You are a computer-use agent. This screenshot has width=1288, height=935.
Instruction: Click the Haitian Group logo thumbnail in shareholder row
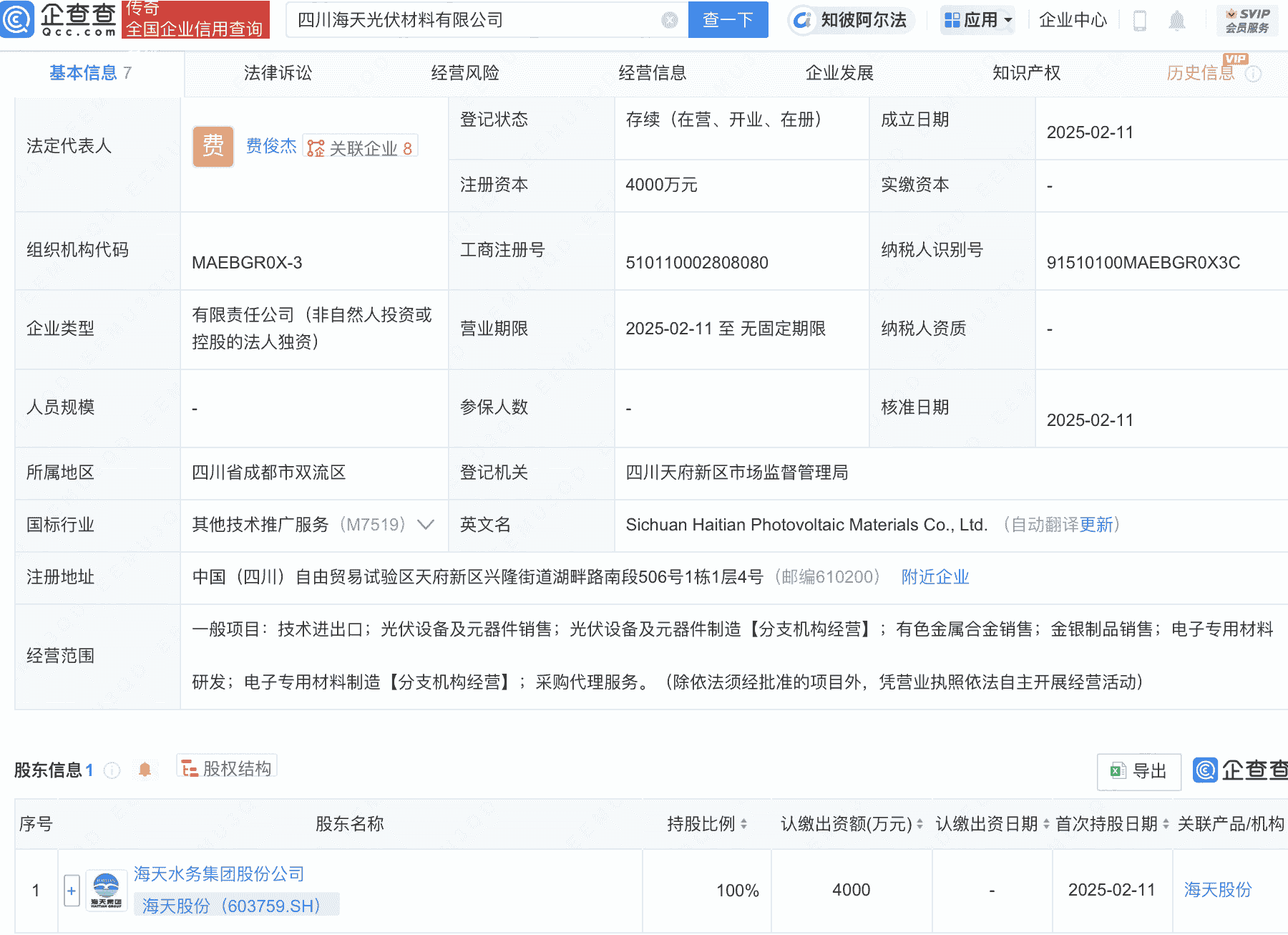tap(104, 890)
